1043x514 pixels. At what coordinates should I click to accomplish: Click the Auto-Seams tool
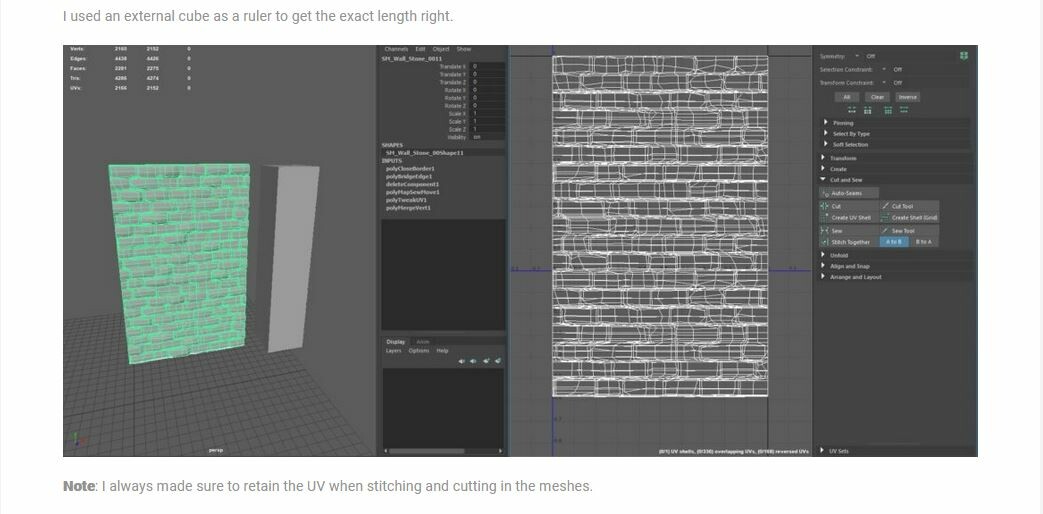coord(849,193)
